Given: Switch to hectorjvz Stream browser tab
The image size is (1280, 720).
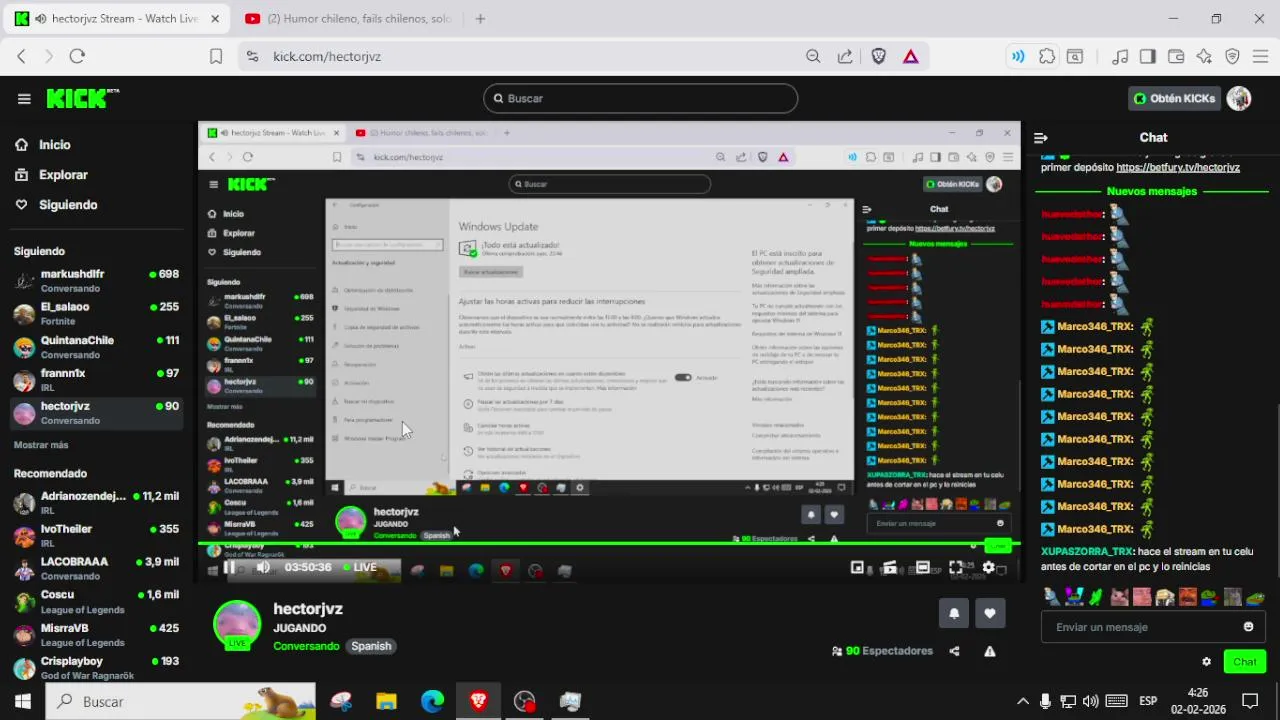Looking at the screenshot, I should click(118, 18).
